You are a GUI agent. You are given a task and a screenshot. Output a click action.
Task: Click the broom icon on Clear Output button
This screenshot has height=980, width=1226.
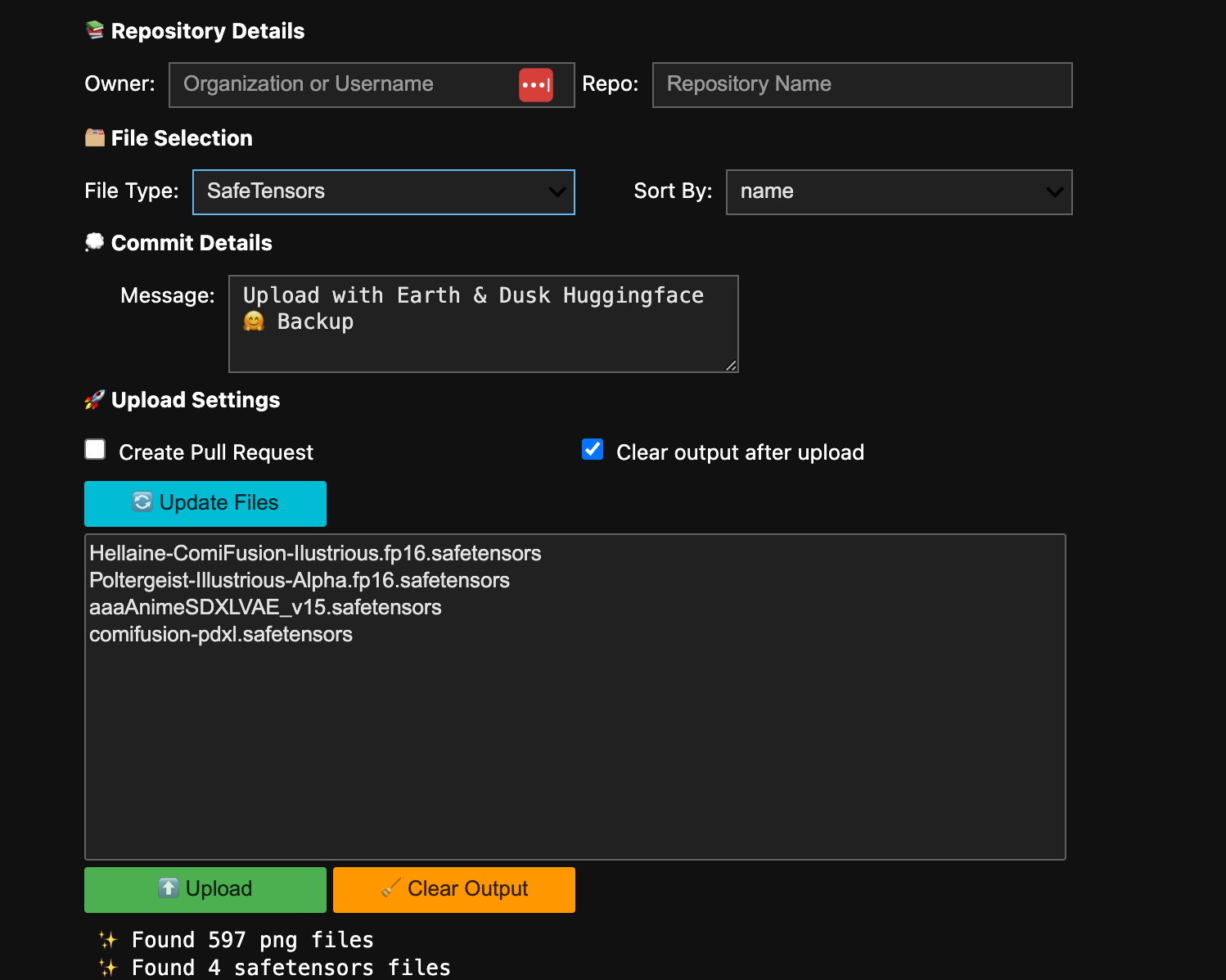point(391,888)
